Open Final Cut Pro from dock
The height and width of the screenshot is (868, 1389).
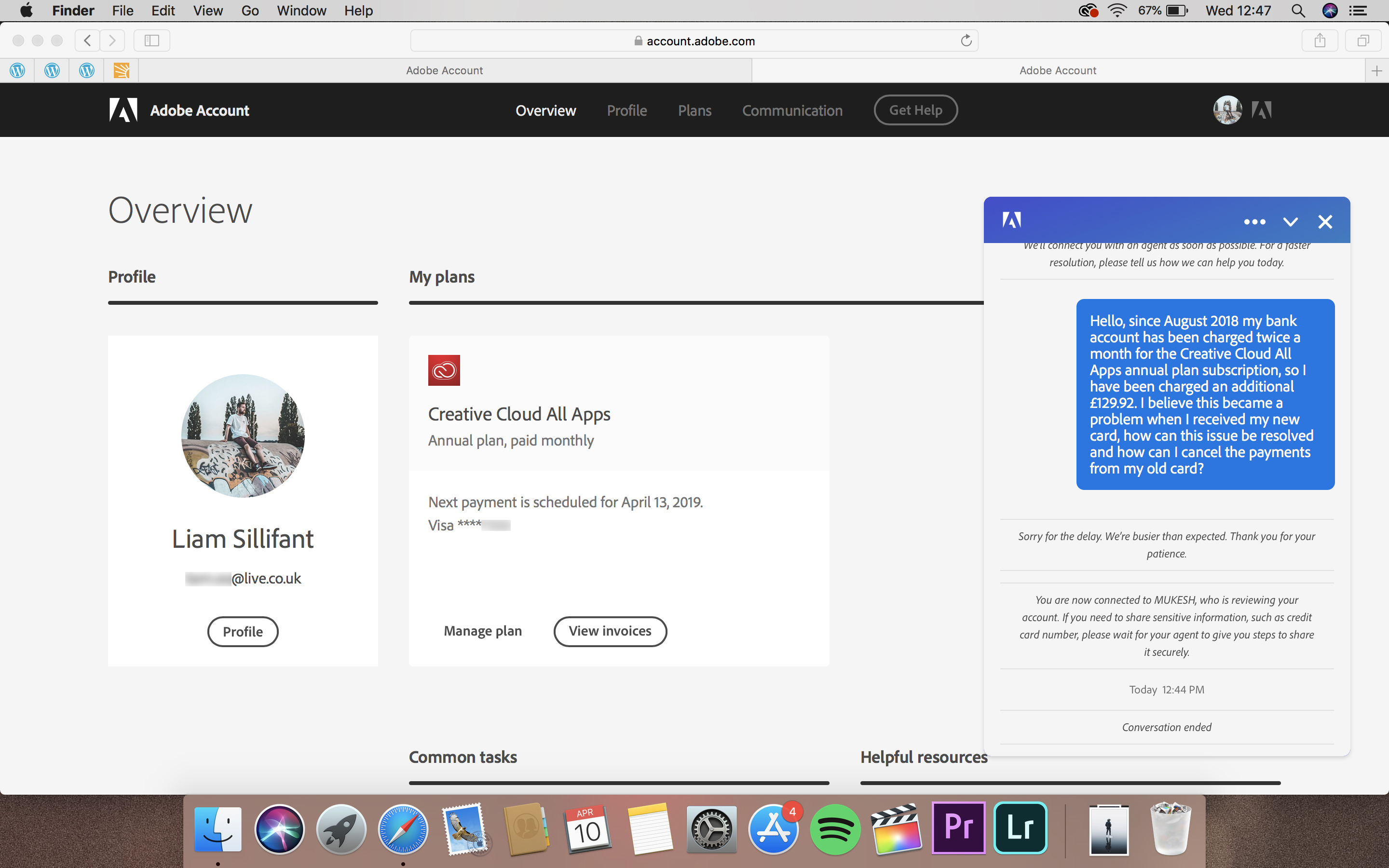click(893, 830)
